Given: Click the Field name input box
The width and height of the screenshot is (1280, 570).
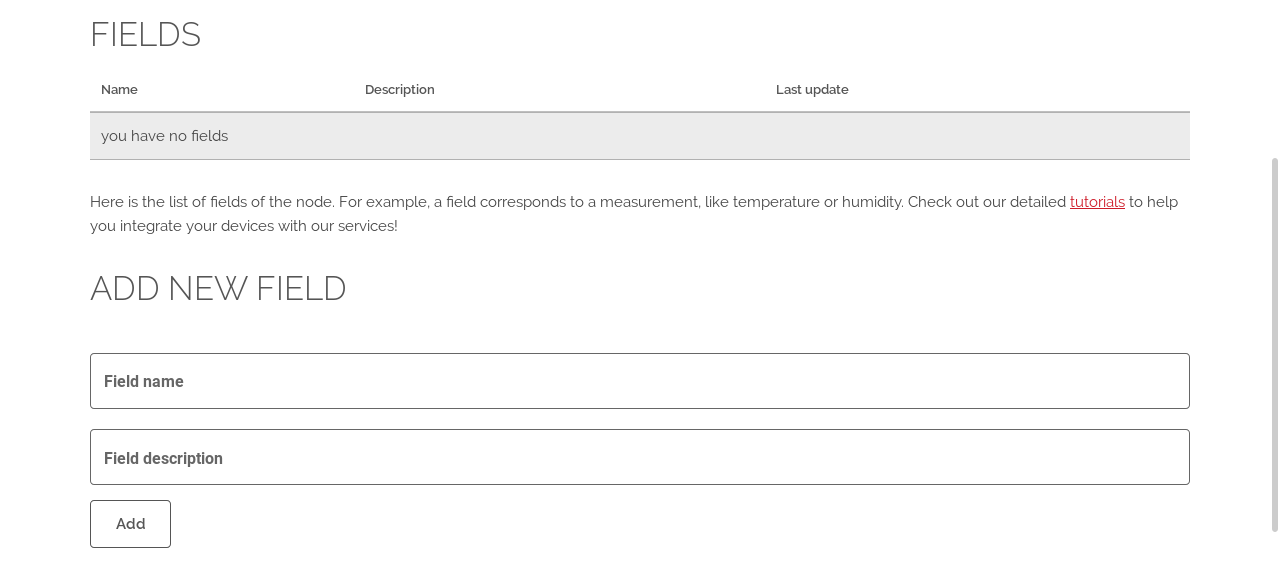Looking at the screenshot, I should coord(639,381).
